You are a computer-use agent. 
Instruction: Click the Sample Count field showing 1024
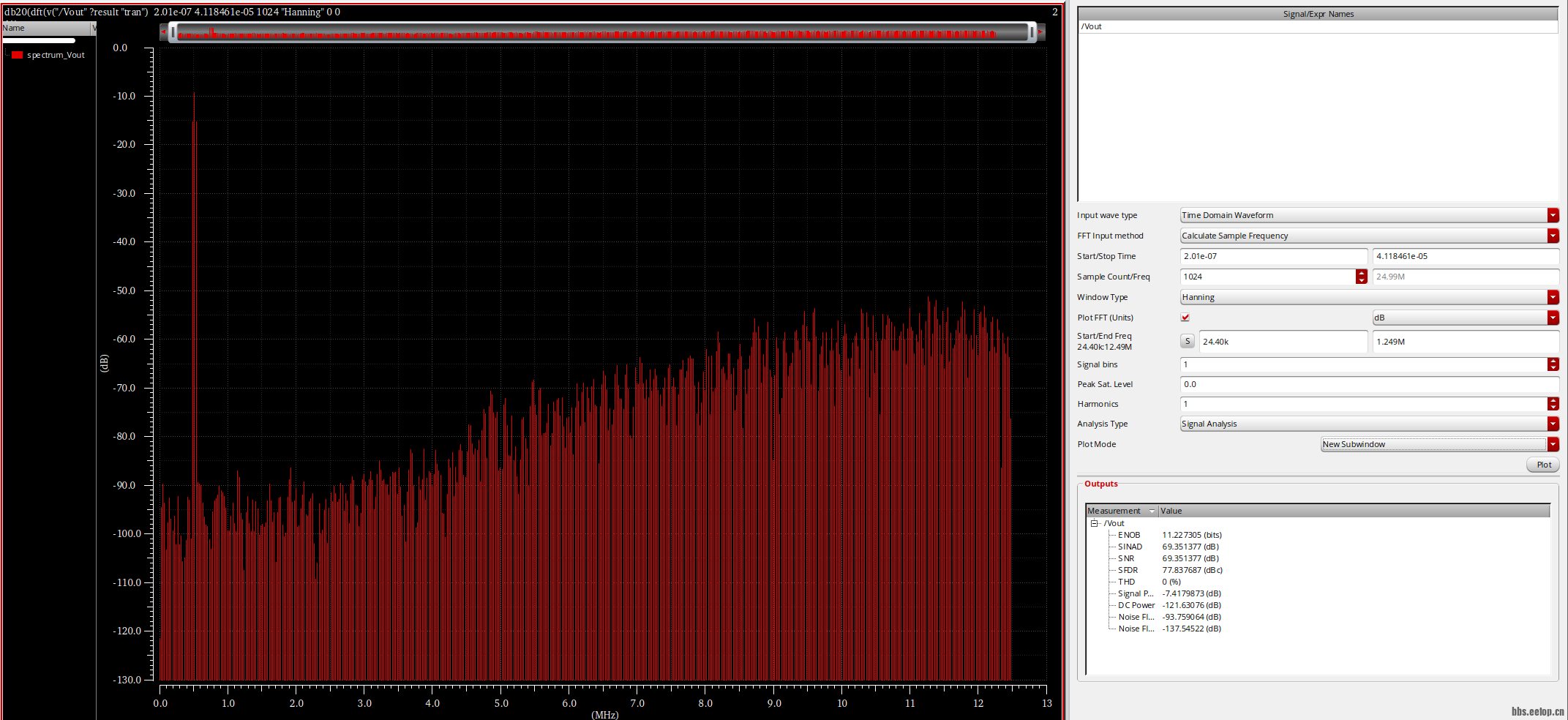[1268, 277]
